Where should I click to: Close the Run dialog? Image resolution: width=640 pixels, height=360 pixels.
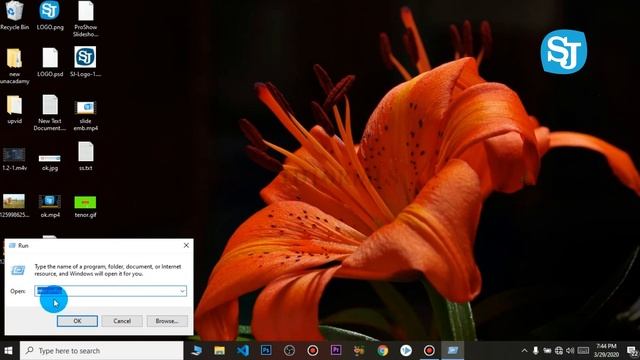(186, 245)
